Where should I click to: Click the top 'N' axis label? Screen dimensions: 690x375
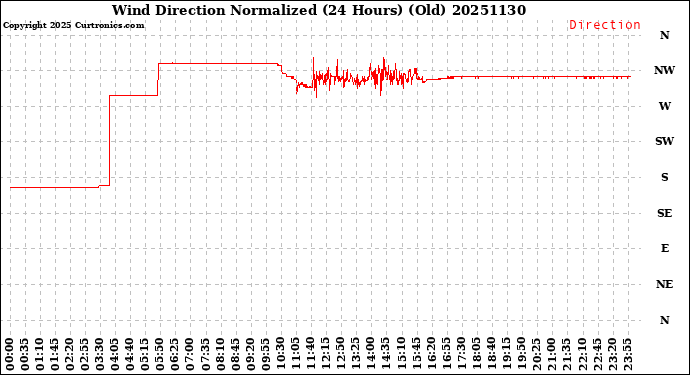point(664,35)
